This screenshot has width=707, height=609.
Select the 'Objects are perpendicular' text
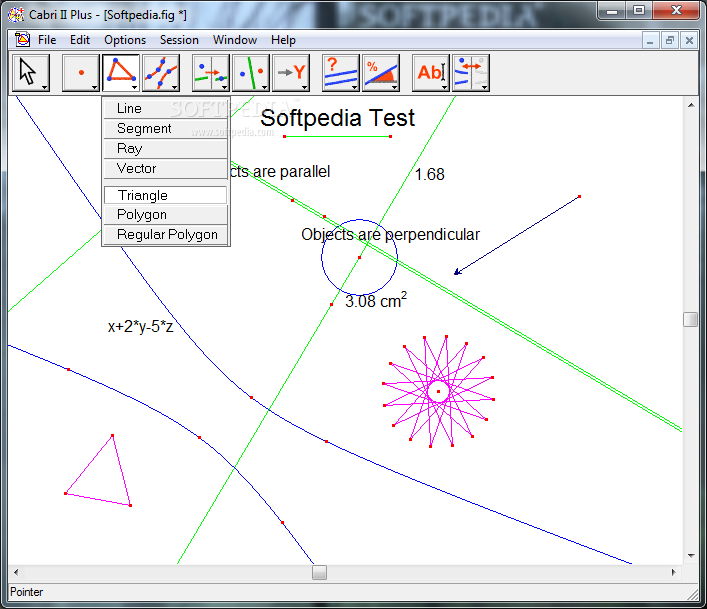click(390, 235)
